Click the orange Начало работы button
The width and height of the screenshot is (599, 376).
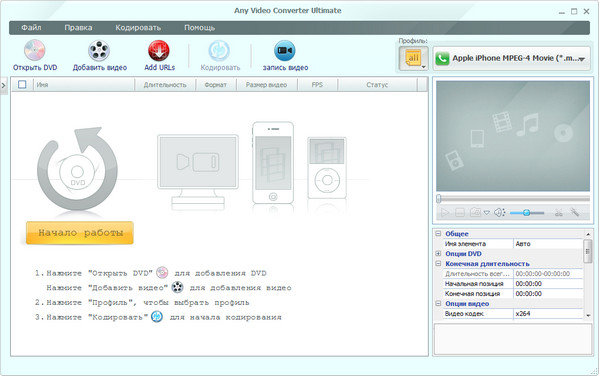click(x=80, y=232)
